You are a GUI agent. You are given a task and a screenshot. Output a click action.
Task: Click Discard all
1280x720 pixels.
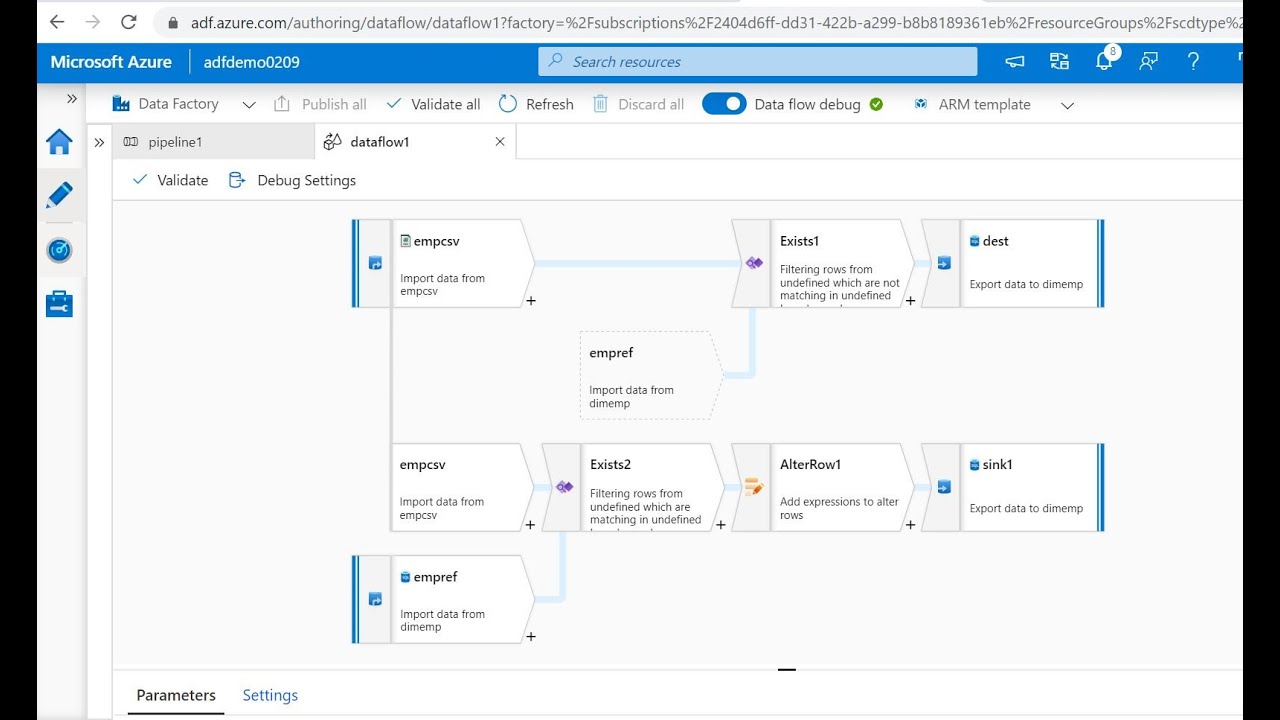click(x=638, y=104)
